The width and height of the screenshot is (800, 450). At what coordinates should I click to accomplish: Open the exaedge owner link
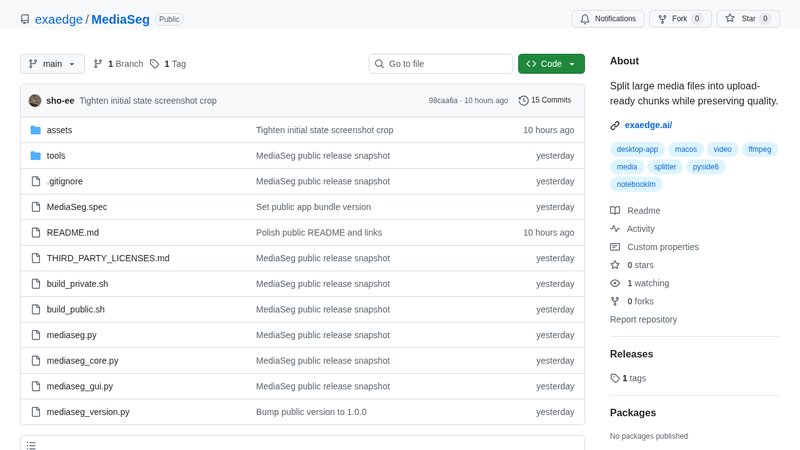coord(59,19)
